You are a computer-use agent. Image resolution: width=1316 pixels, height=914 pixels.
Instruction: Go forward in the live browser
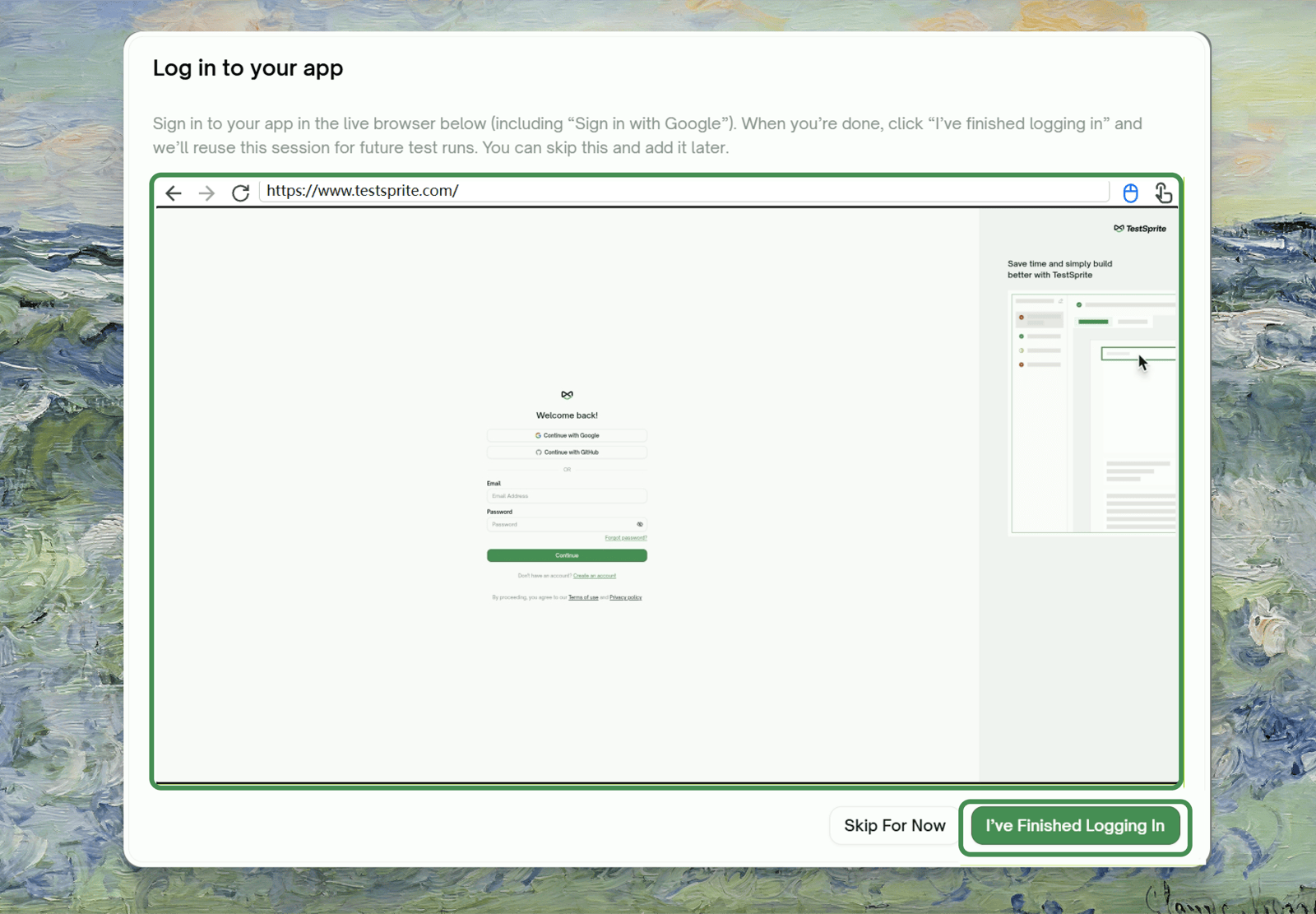tap(206, 193)
